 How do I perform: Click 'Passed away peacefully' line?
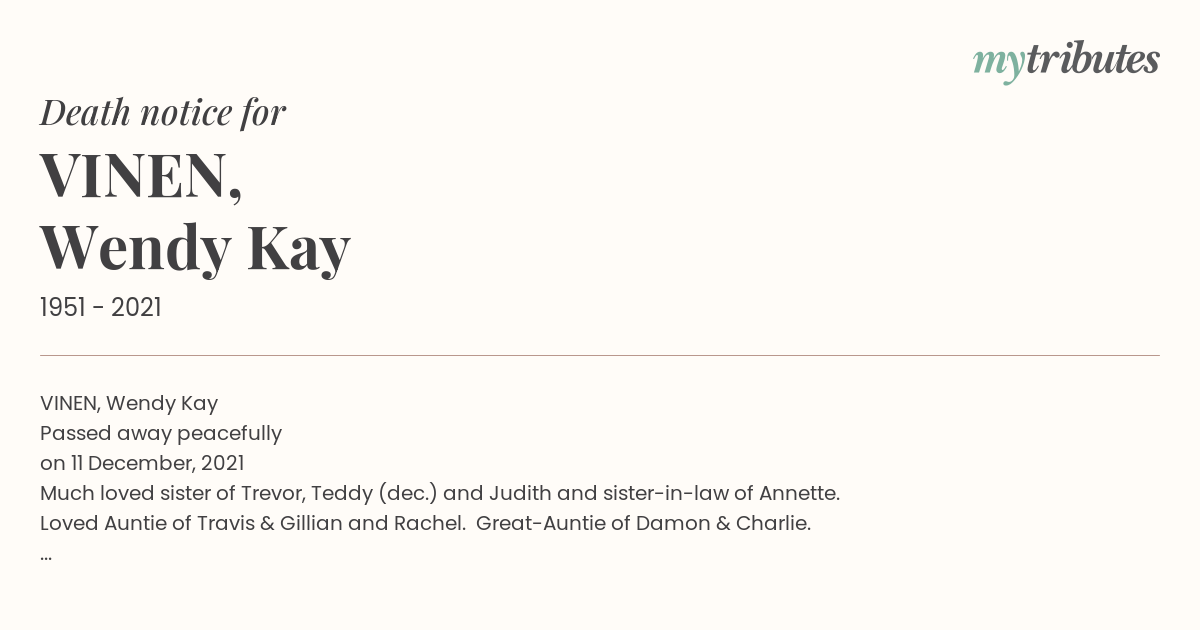pyautogui.click(x=161, y=434)
